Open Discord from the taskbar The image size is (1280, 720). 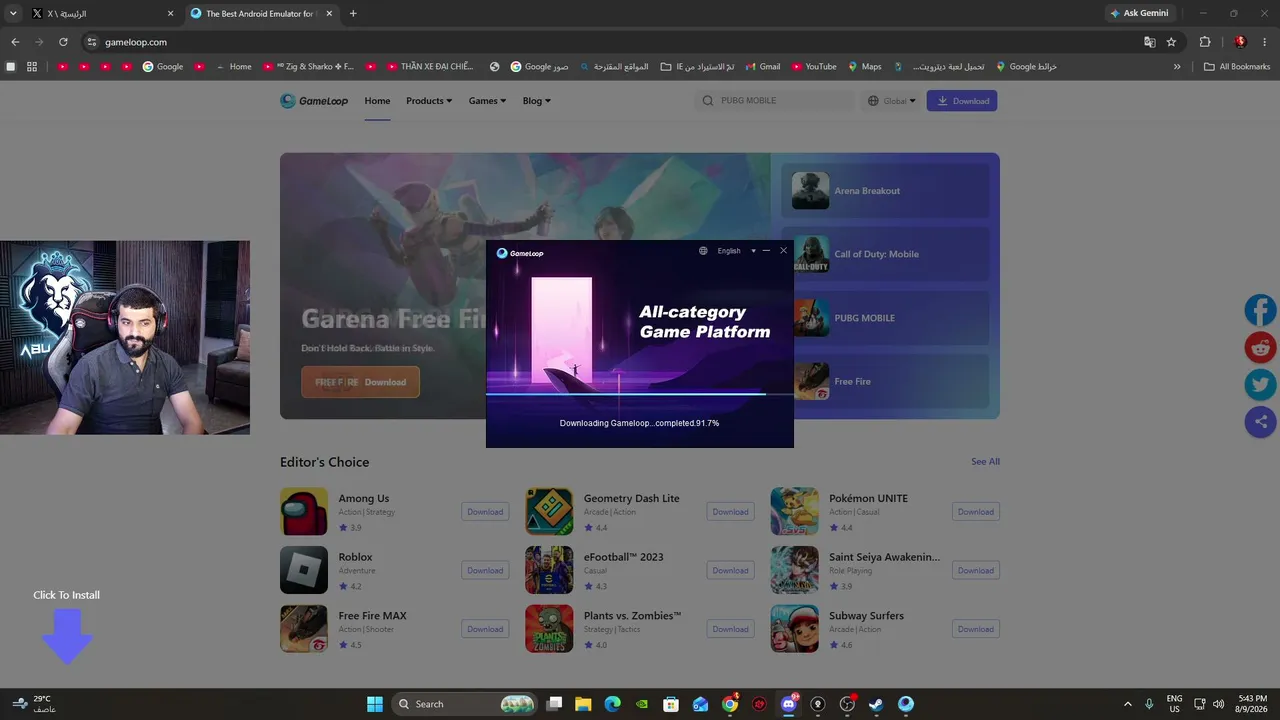pos(789,704)
